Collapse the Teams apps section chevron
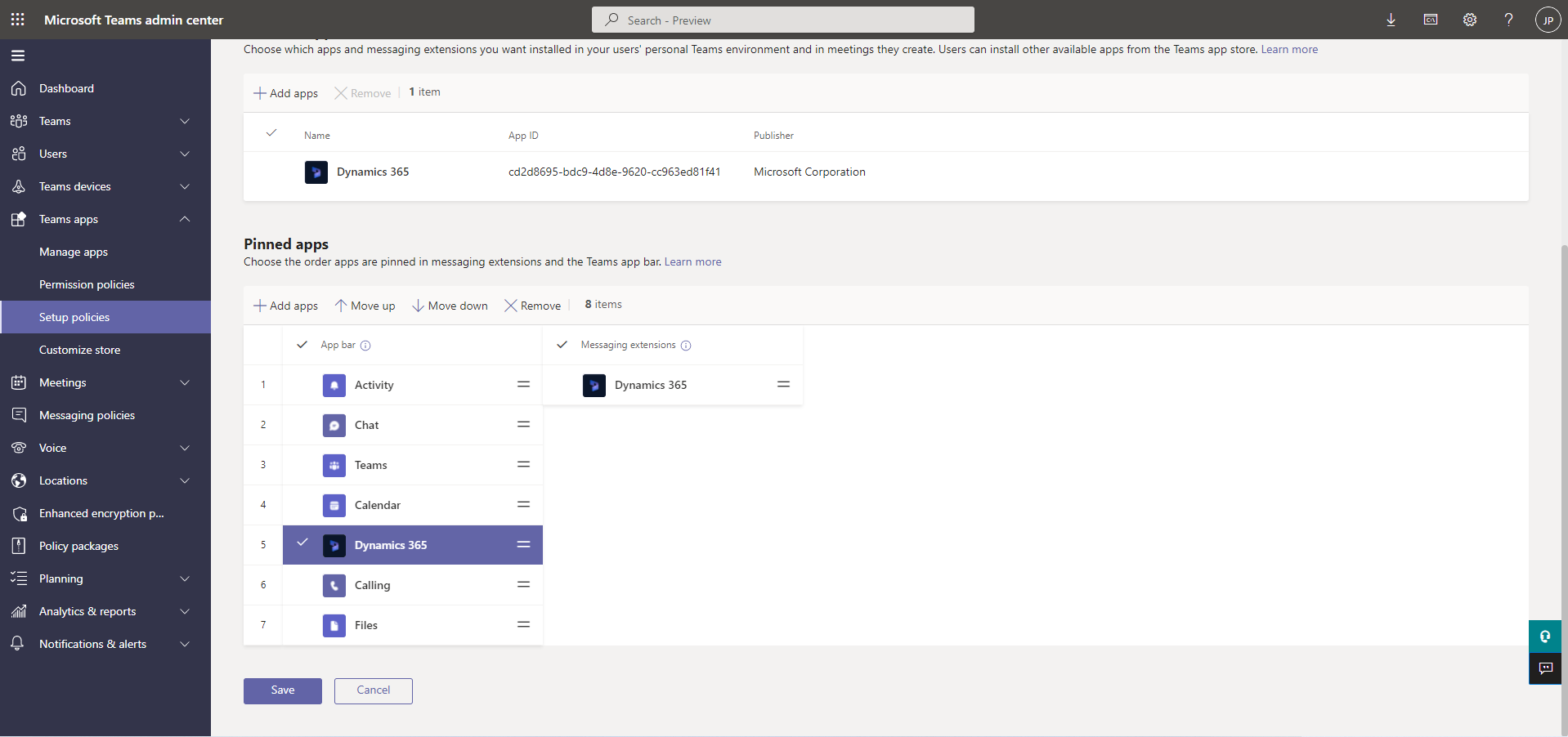The image size is (1568, 737). (x=185, y=219)
